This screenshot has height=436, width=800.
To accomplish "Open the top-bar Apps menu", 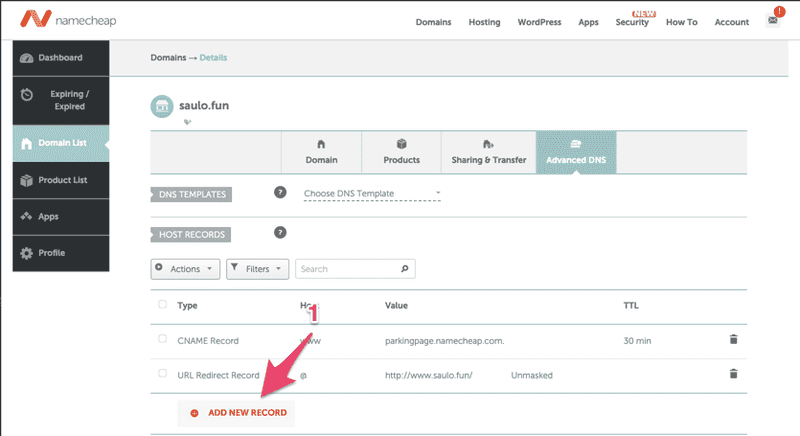I will 588,22.
